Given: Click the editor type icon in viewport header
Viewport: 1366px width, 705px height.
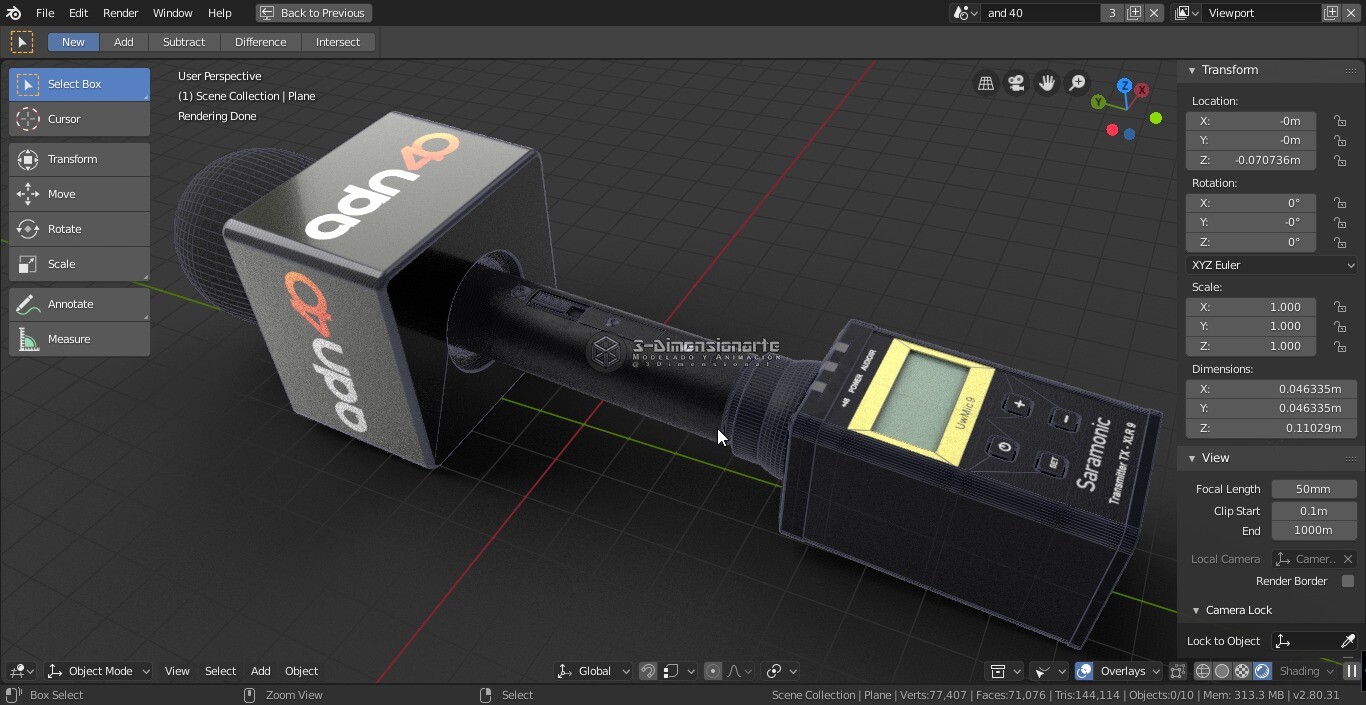Looking at the screenshot, I should 21,671.
